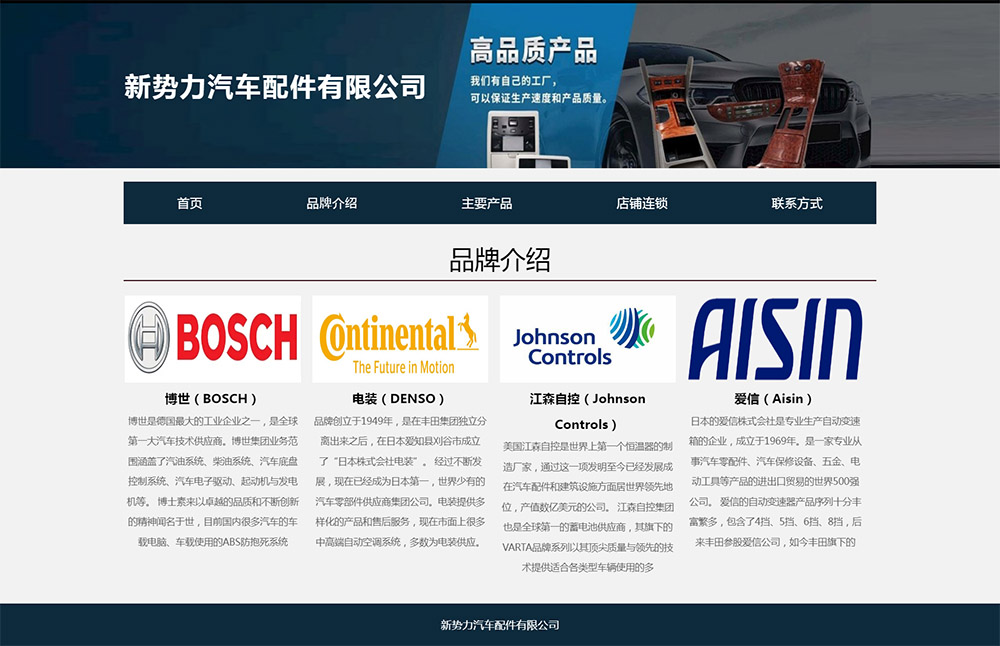
Task: Click the BOSCH brand logo image
Action: tap(212, 339)
